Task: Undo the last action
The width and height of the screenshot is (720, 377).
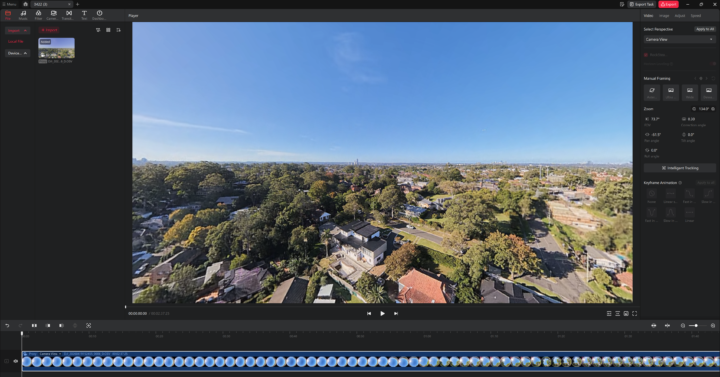Action: click(x=7, y=326)
